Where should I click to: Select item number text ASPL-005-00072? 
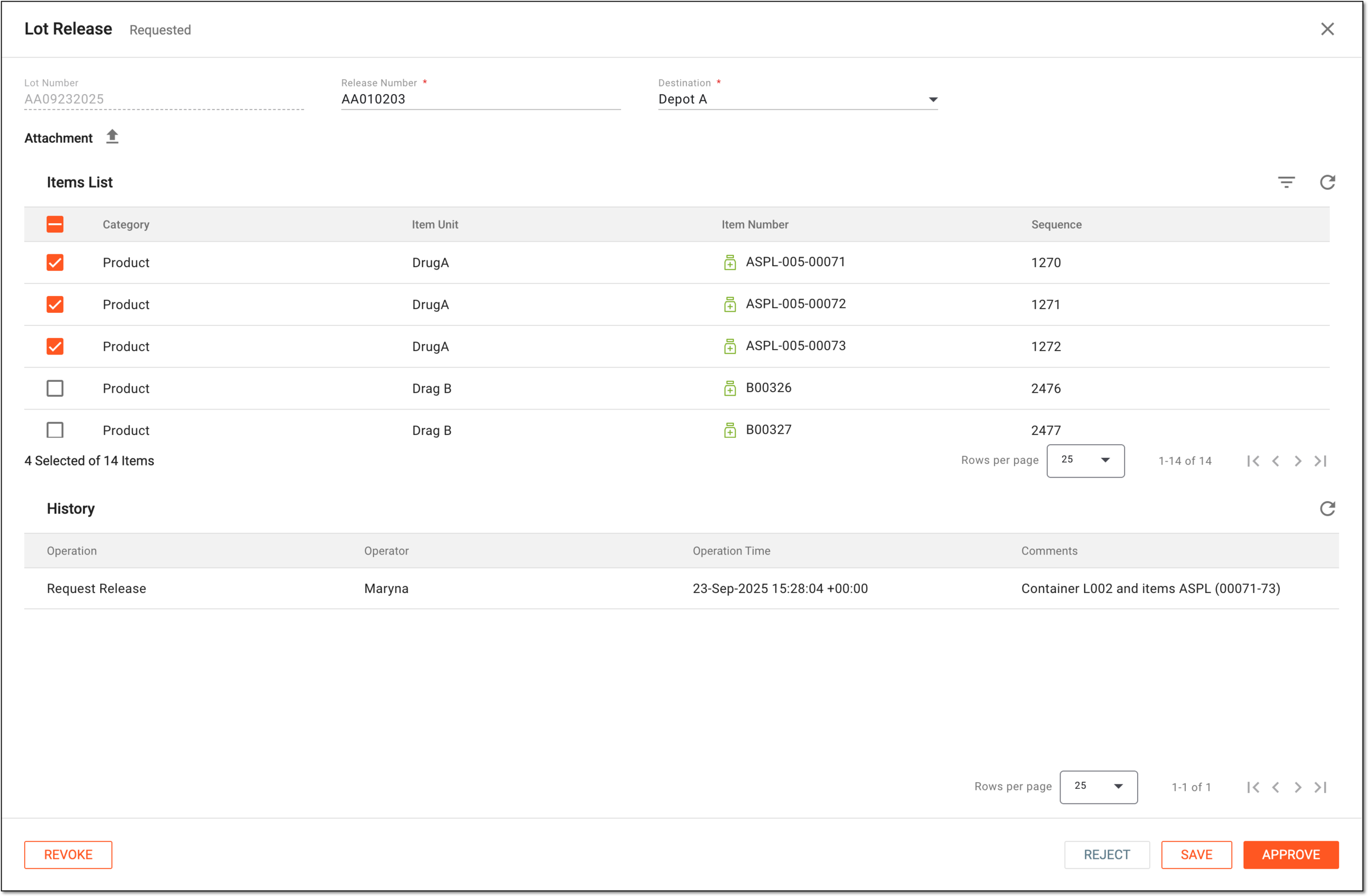point(796,304)
